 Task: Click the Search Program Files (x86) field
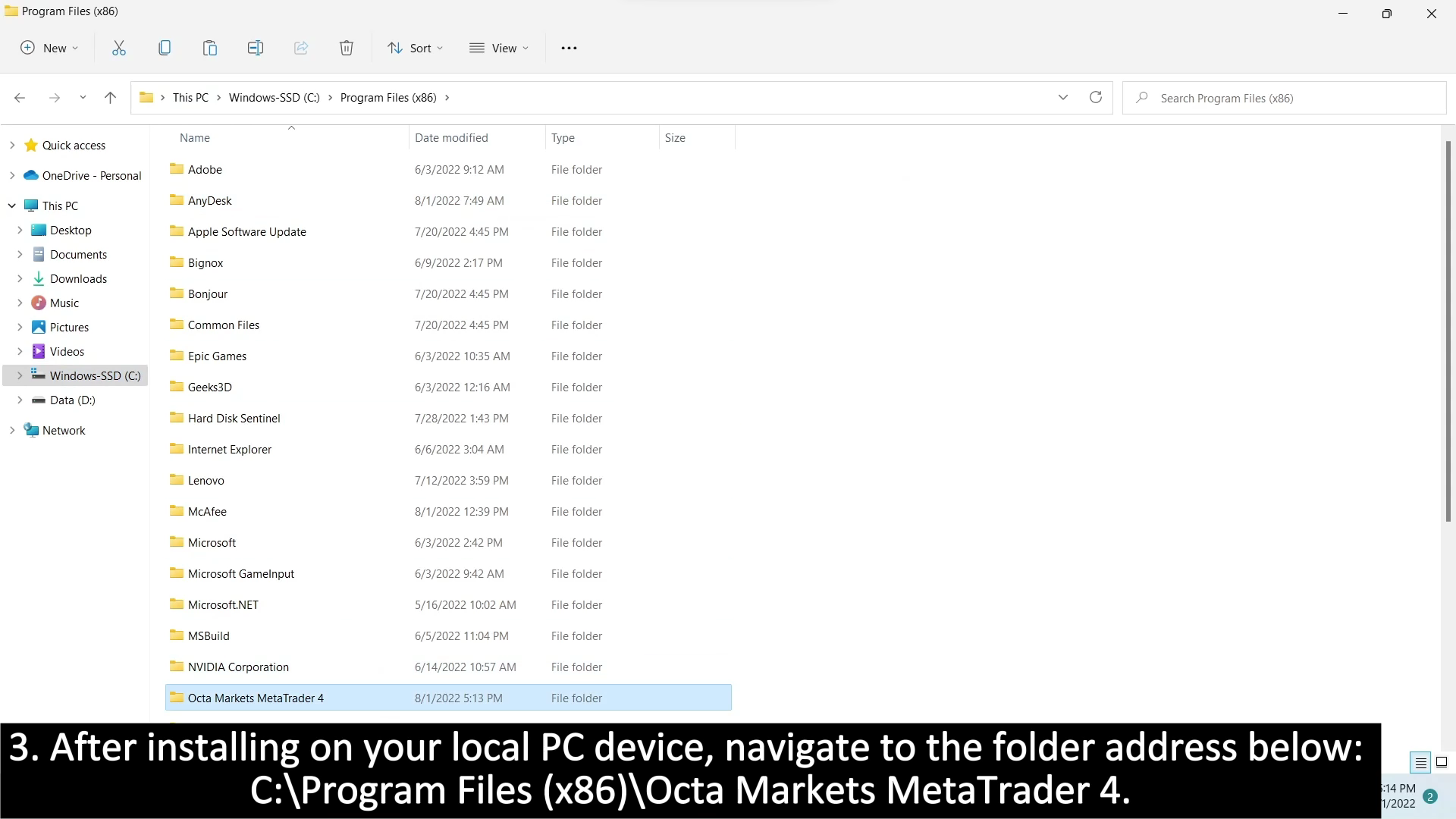(x=1289, y=98)
